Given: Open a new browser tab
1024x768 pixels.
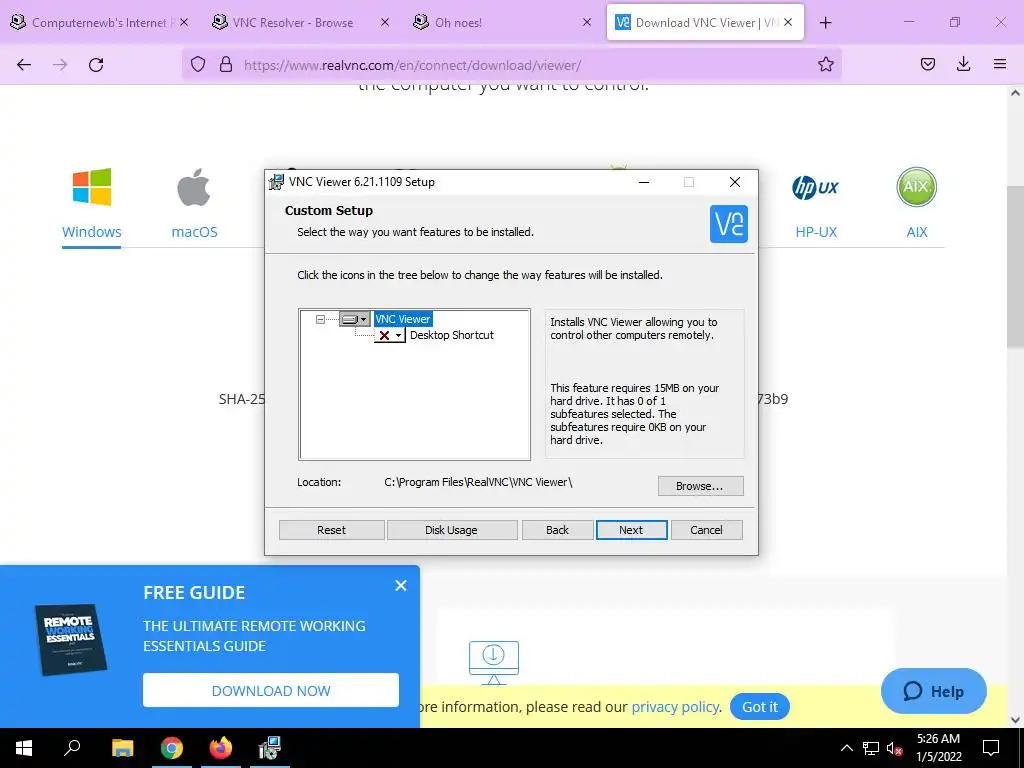Looking at the screenshot, I should pyautogui.click(x=825, y=23).
